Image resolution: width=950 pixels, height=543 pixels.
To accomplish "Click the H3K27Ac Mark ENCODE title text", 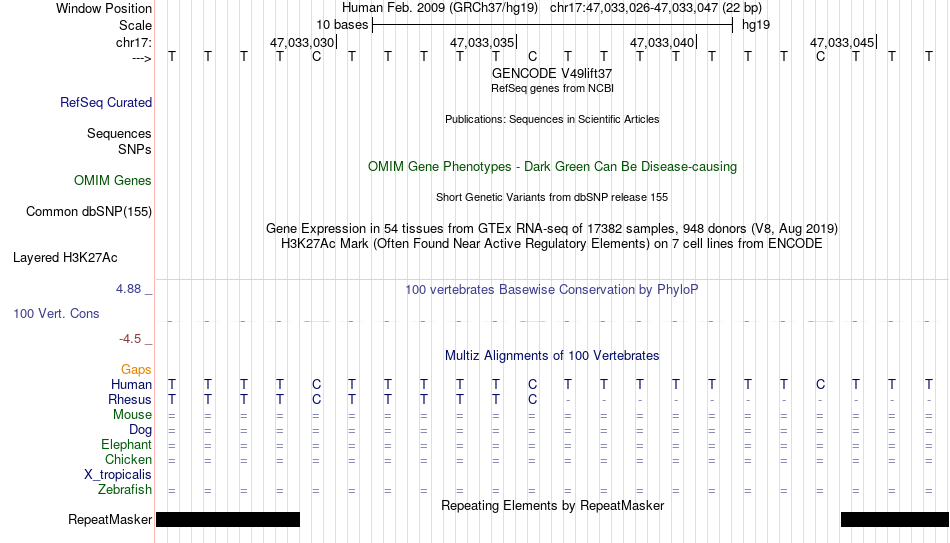I will pyautogui.click(x=552, y=244).
